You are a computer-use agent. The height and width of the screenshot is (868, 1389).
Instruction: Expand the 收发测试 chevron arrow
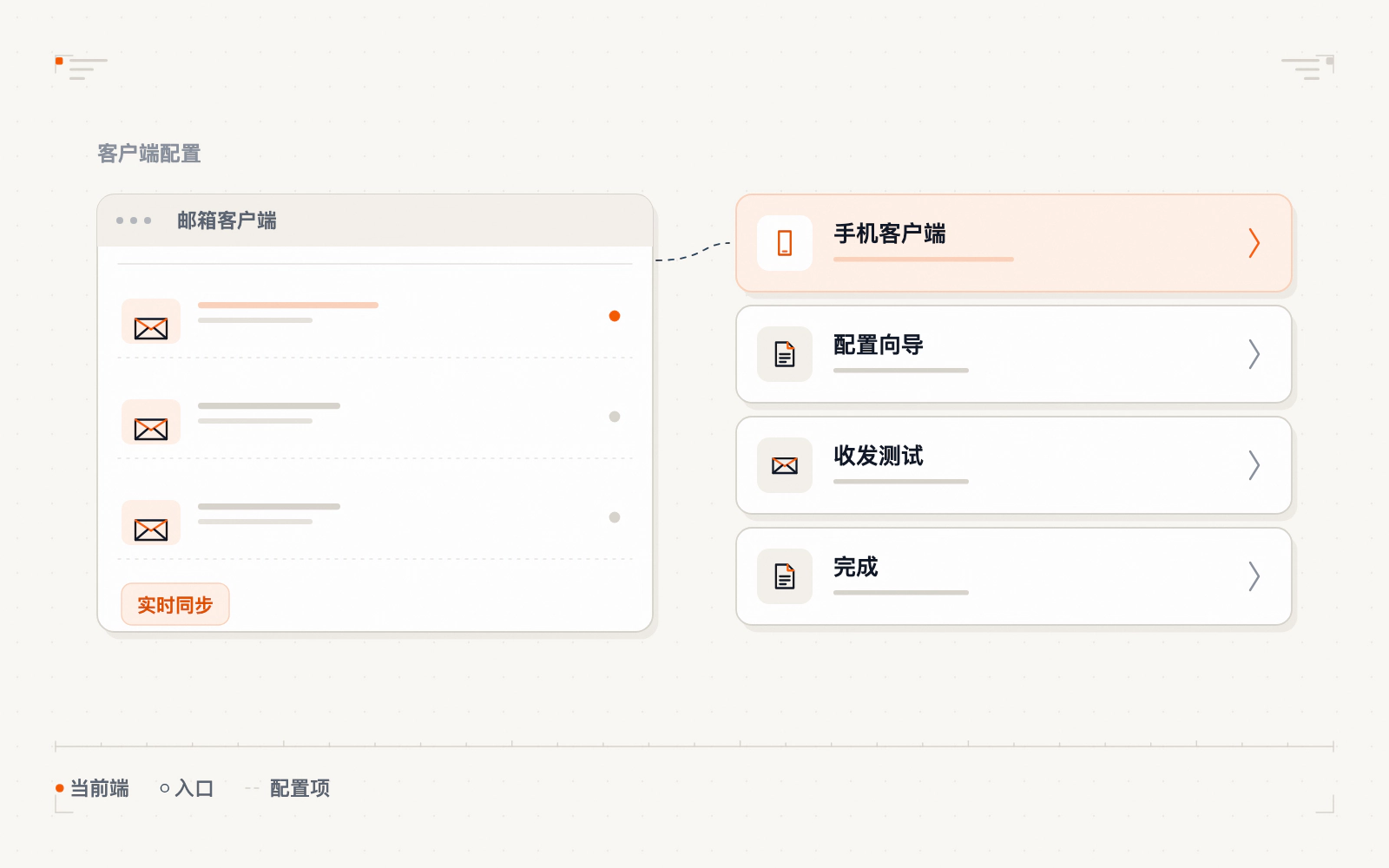[x=1254, y=465]
